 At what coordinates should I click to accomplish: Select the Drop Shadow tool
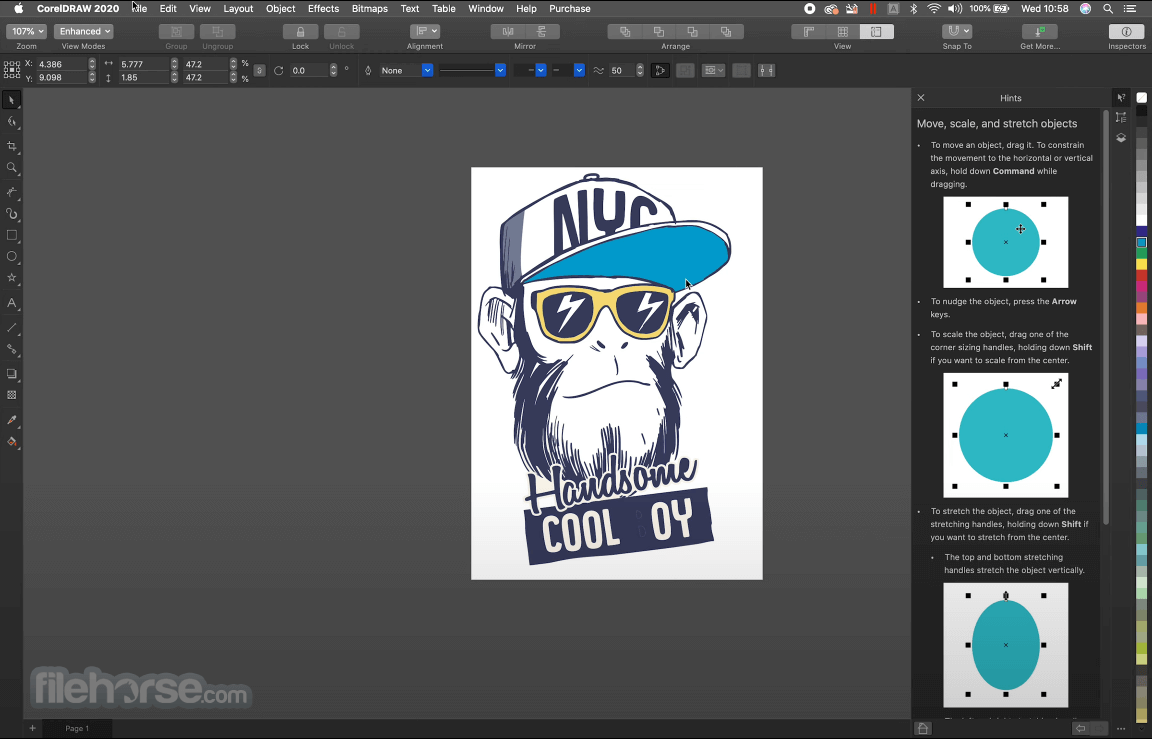pyautogui.click(x=12, y=374)
